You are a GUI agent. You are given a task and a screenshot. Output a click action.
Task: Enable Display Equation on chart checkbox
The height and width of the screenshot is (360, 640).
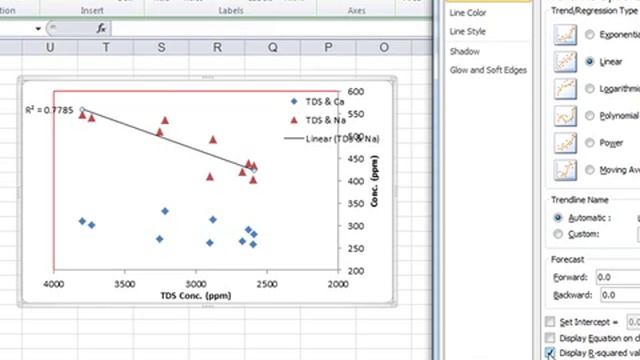click(x=550, y=338)
